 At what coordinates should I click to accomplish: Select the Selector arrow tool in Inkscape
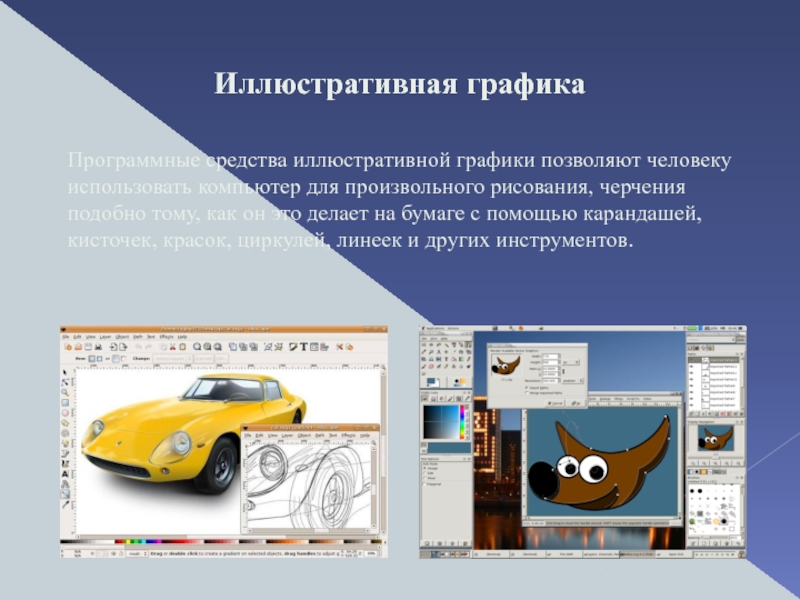[x=65, y=372]
